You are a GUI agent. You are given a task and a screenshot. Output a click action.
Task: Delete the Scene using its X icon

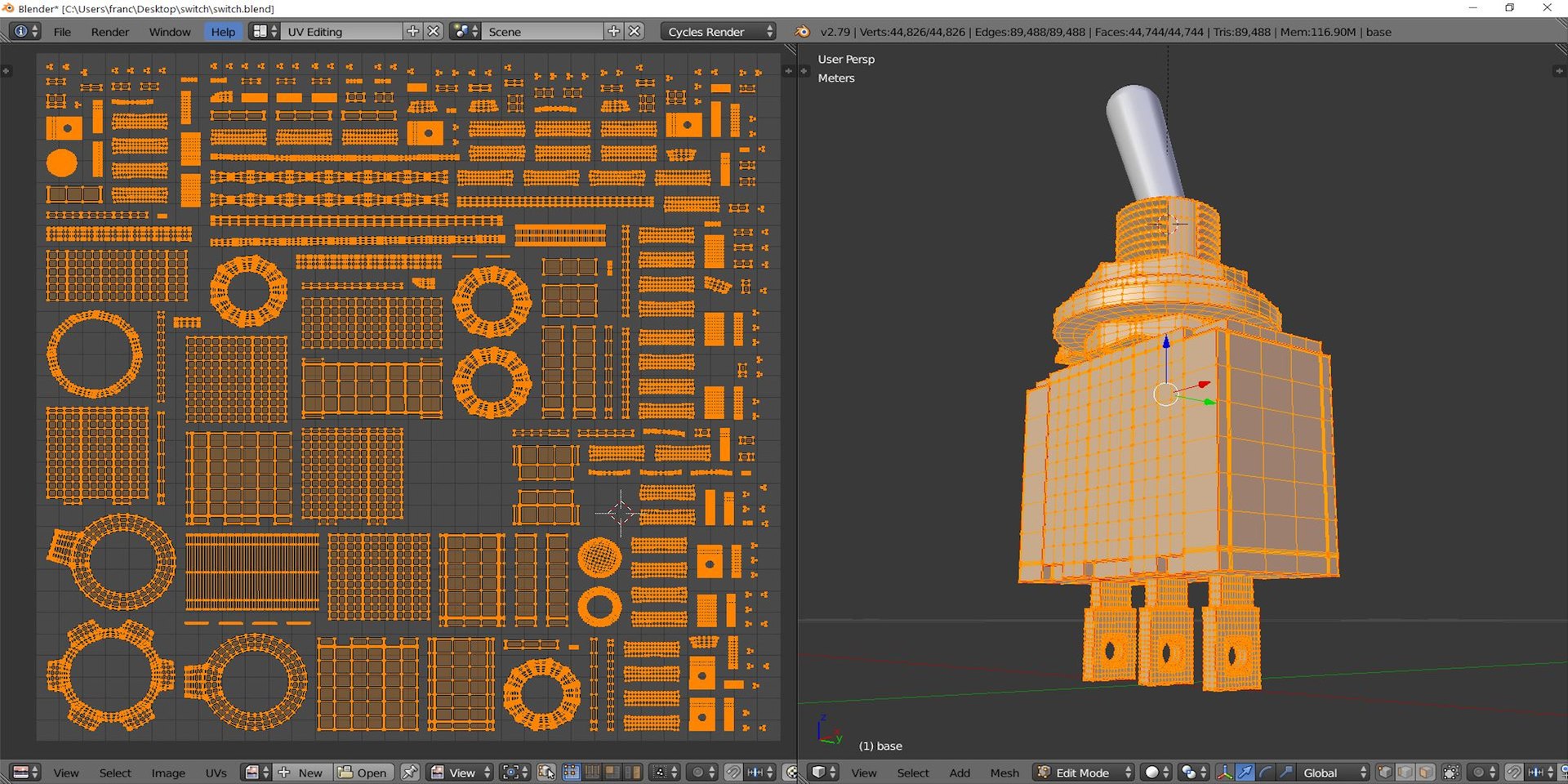click(635, 31)
